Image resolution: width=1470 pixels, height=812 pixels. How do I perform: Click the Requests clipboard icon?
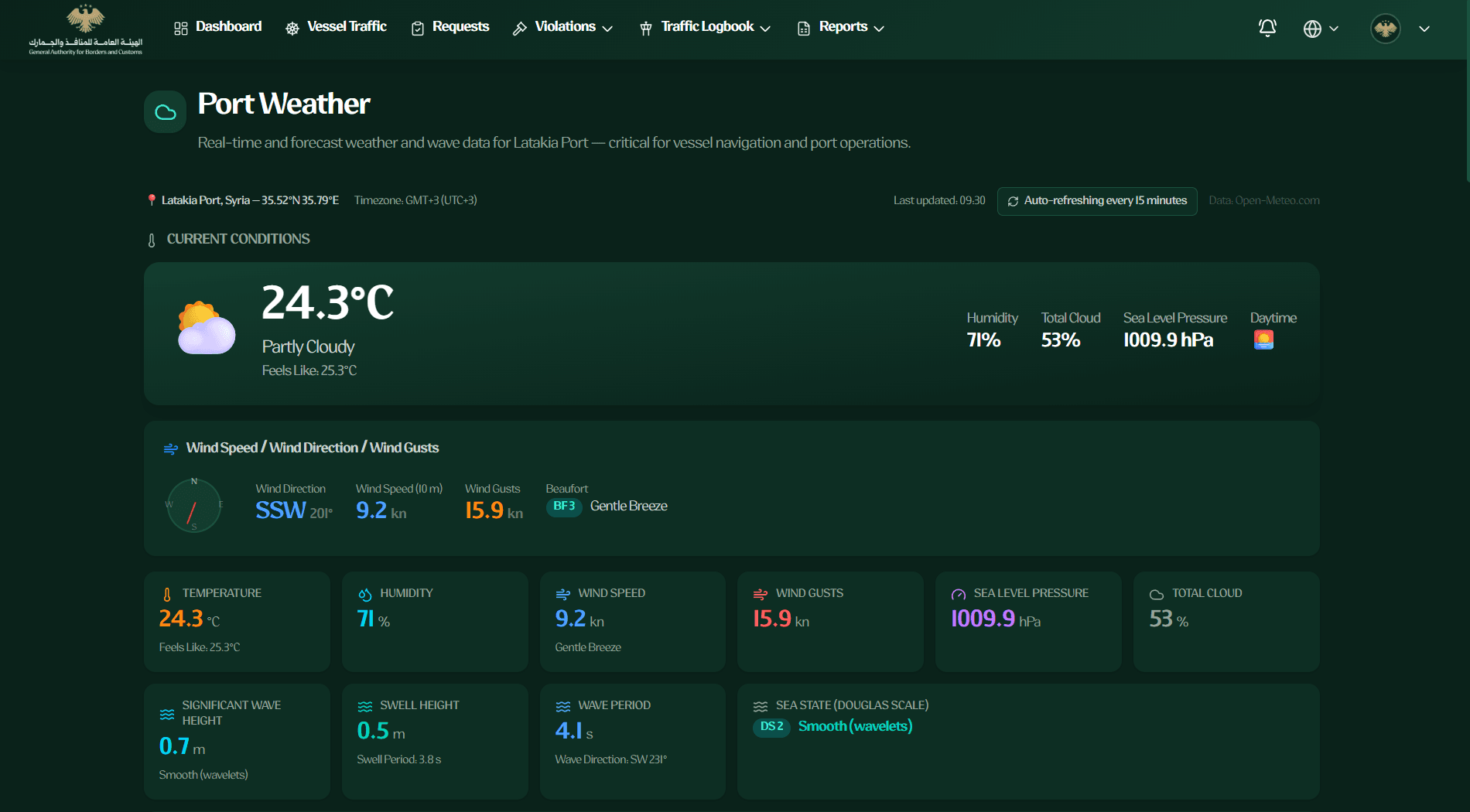pos(418,29)
